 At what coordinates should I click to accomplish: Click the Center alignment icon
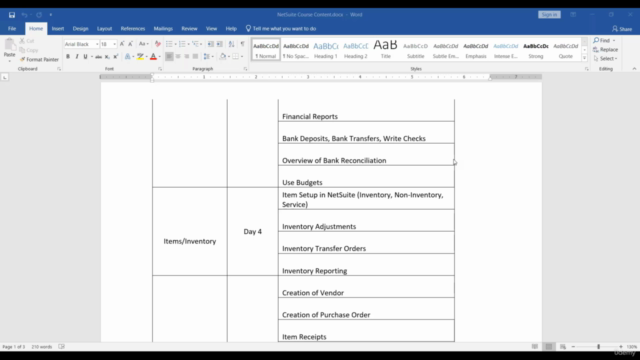[178, 57]
